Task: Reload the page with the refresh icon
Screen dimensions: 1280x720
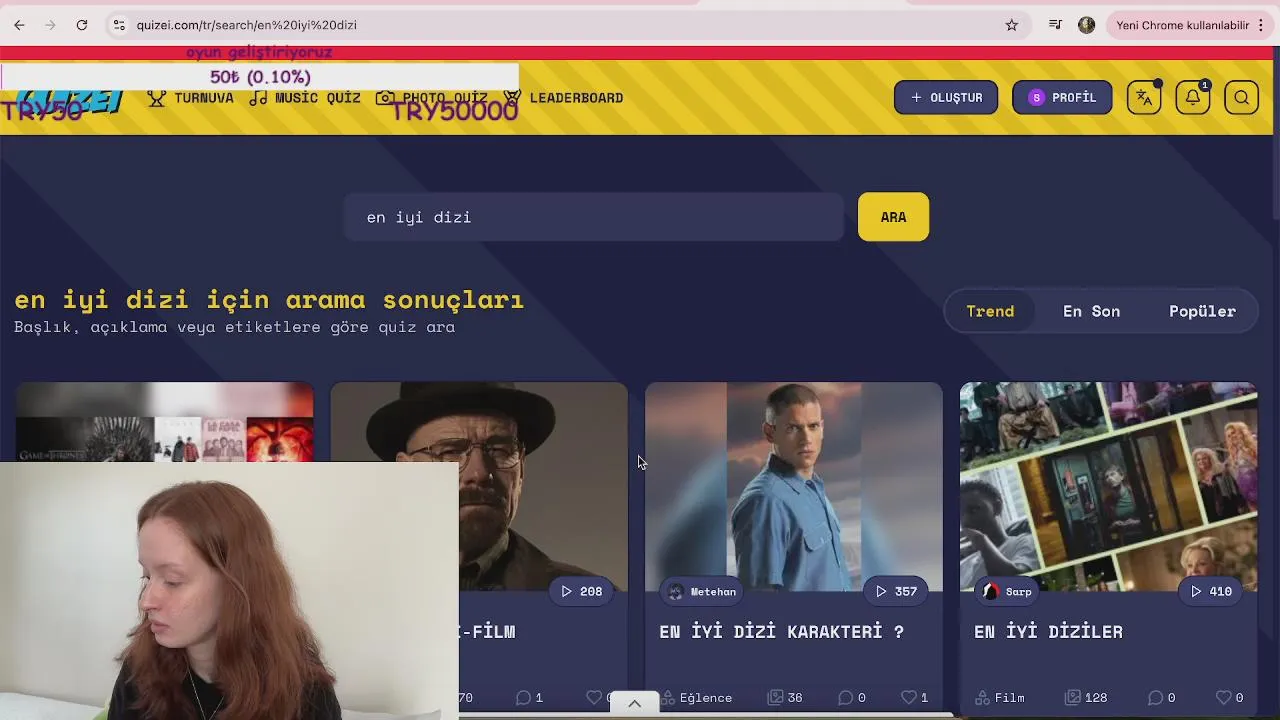Action: tap(82, 25)
